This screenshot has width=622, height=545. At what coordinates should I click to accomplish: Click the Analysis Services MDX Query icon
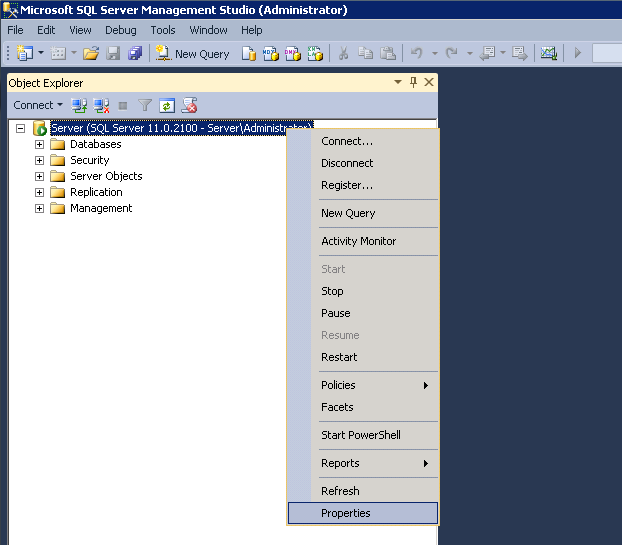(271, 54)
